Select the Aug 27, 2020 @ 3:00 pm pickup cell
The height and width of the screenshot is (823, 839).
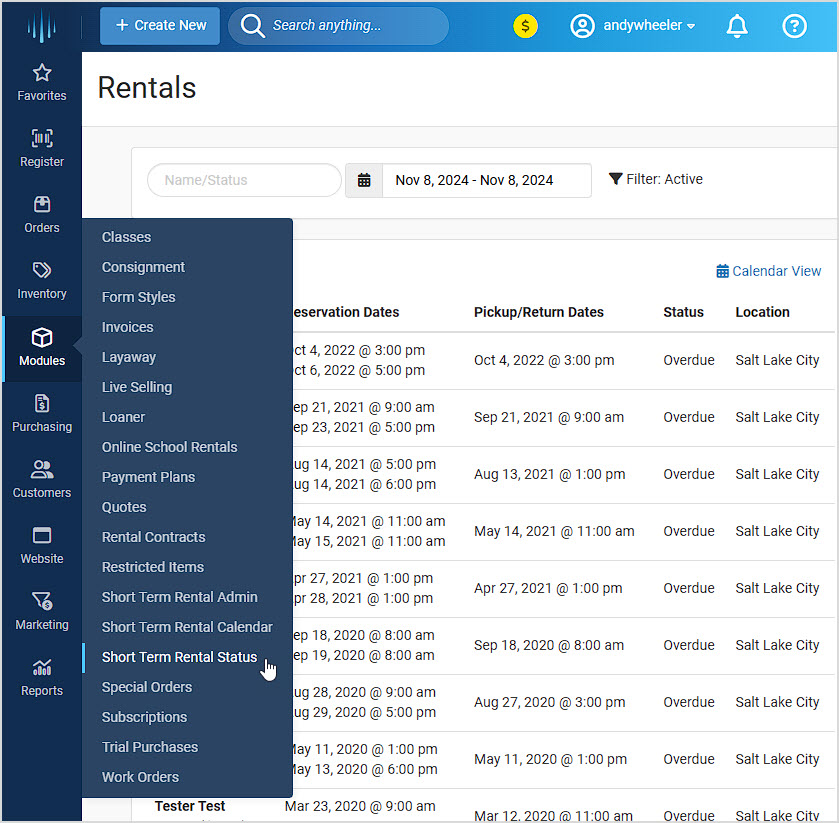tap(550, 702)
